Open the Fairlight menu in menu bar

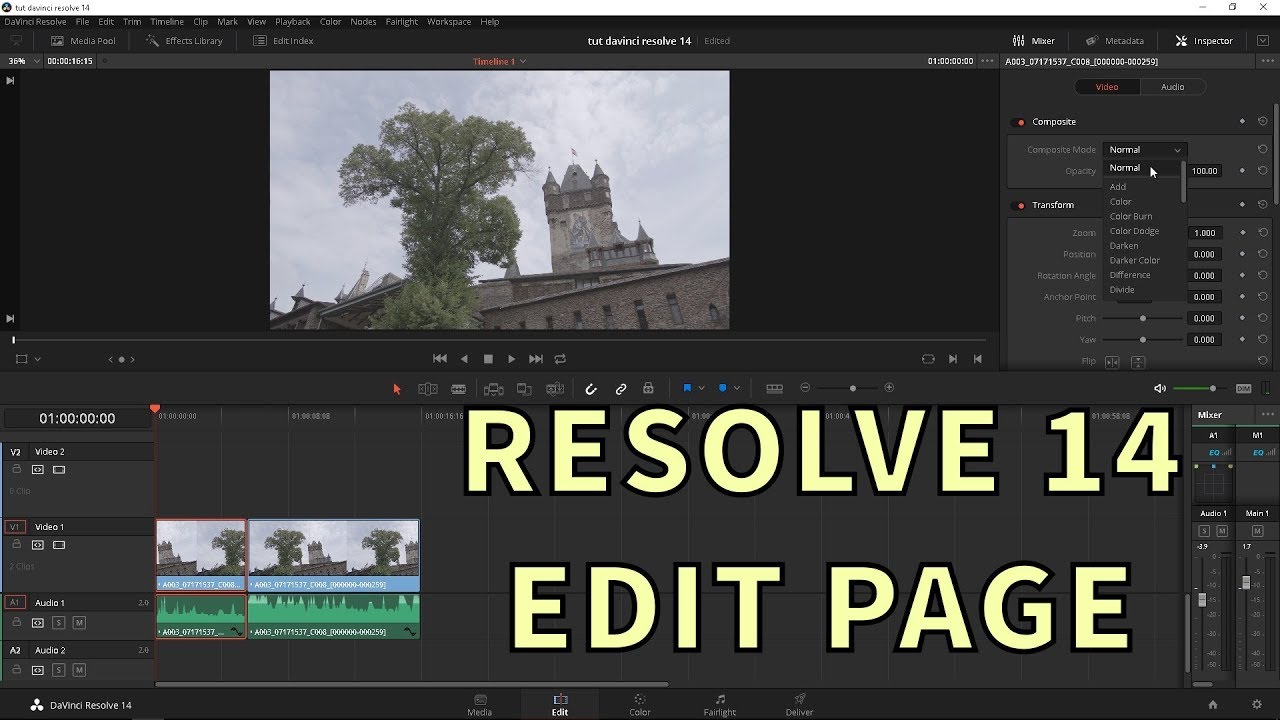tap(402, 21)
